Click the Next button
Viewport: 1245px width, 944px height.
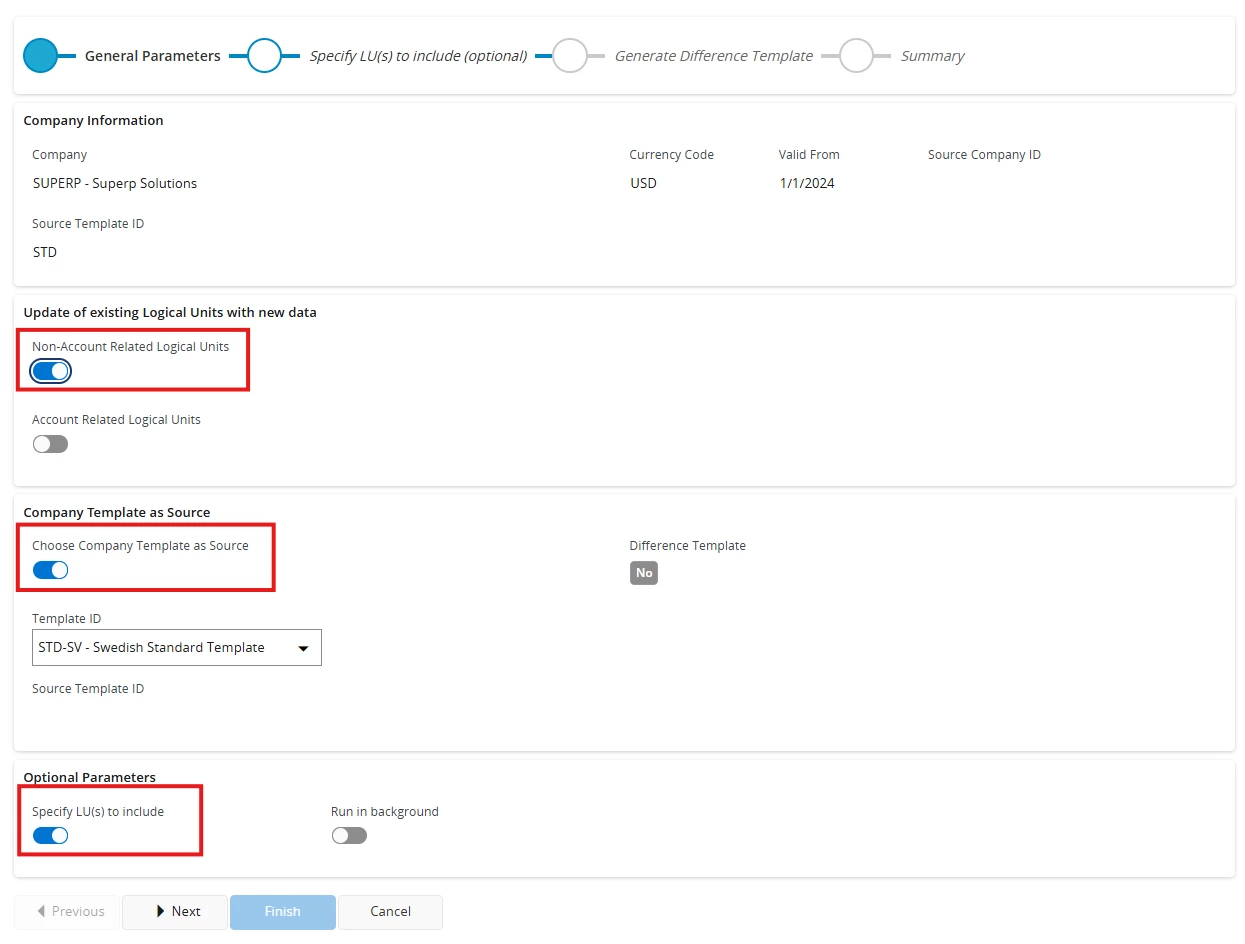[x=175, y=912]
